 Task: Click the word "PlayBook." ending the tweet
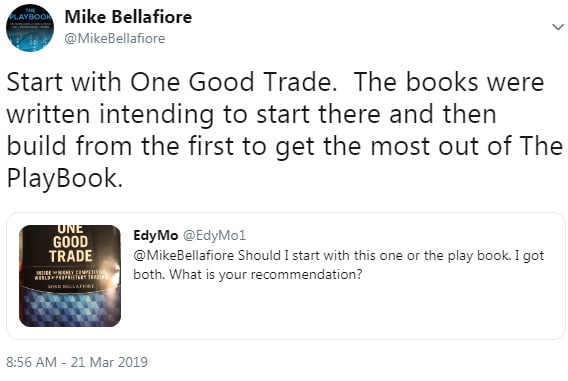tap(65, 178)
